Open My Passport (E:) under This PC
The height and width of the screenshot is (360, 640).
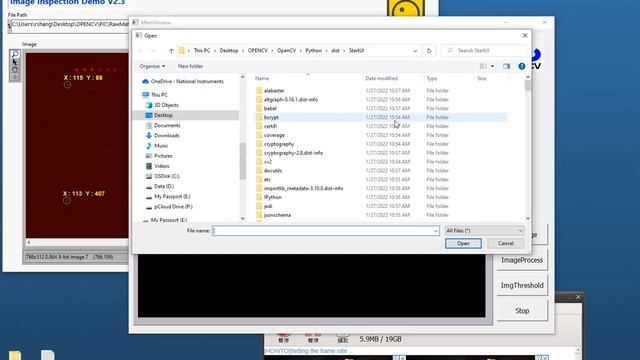point(172,196)
